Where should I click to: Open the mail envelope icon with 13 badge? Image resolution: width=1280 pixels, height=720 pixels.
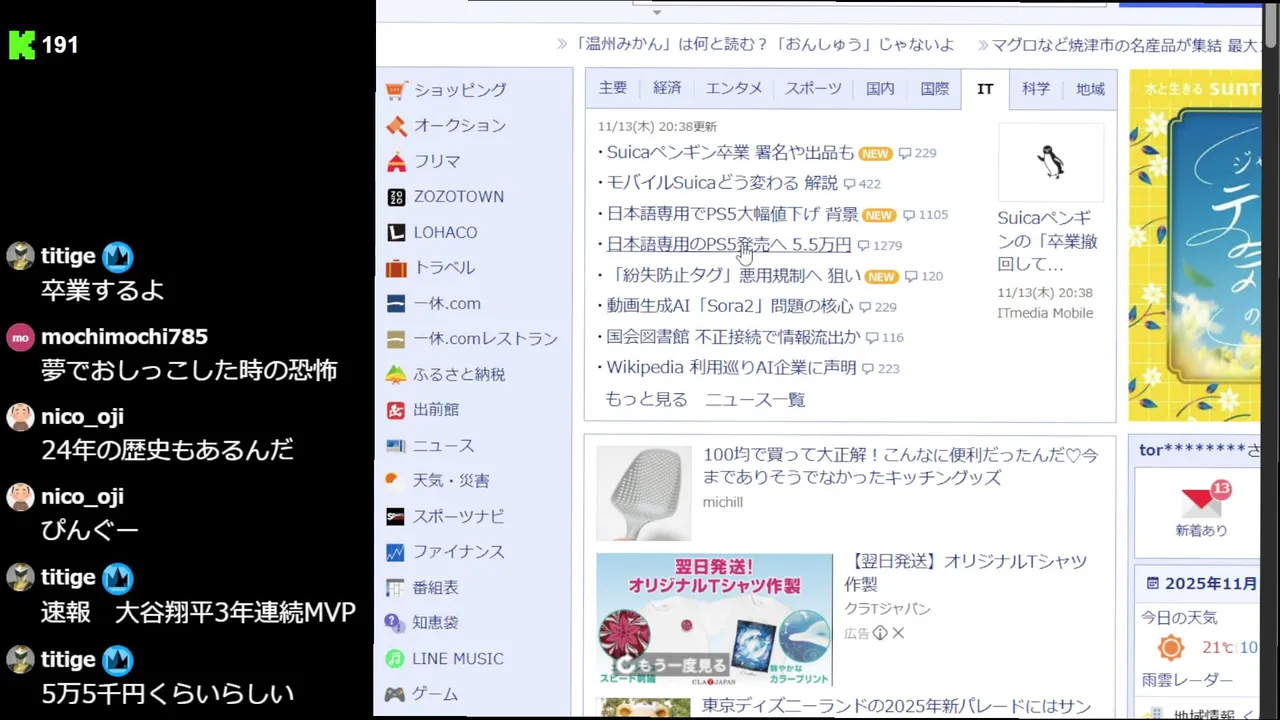1201,499
